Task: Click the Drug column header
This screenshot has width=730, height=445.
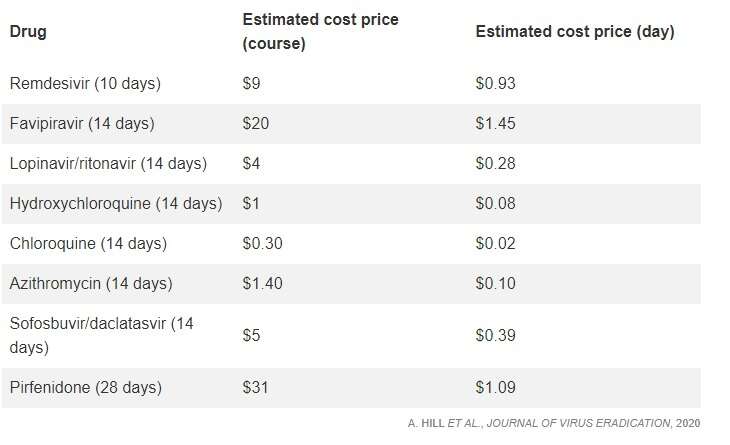Action: point(28,32)
